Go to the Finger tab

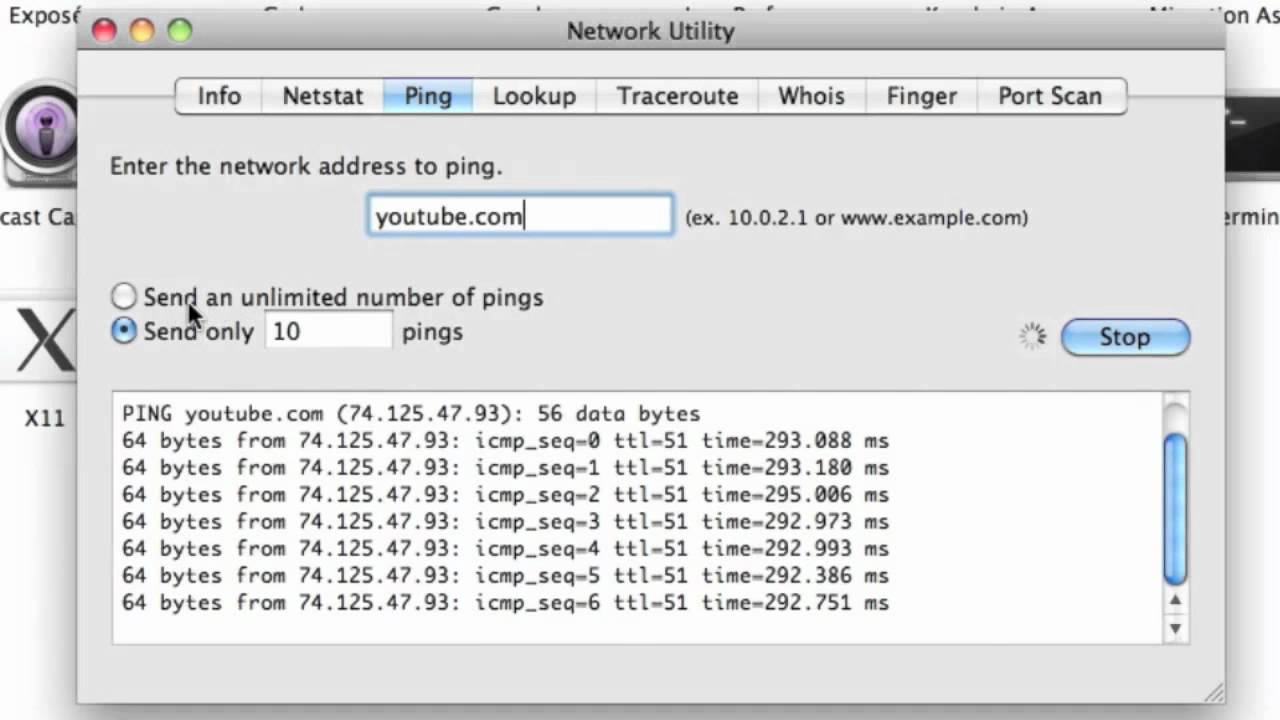[921, 96]
